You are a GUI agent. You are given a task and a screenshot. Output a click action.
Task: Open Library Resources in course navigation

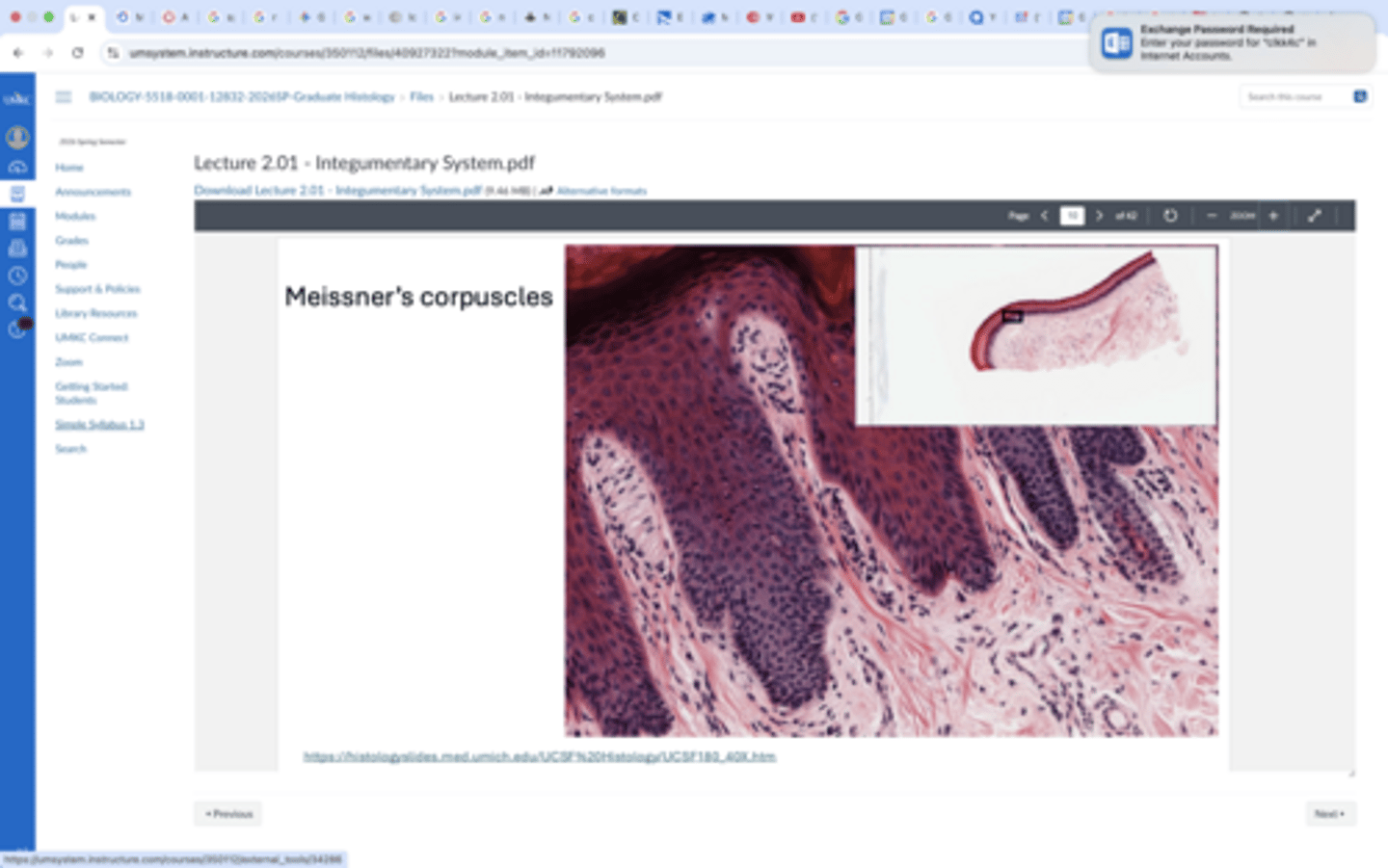click(x=96, y=313)
